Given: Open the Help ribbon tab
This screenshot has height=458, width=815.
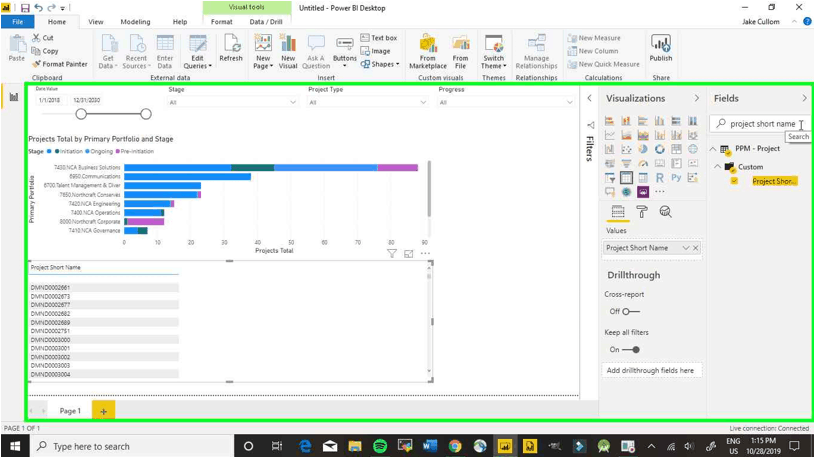Looking at the screenshot, I should pos(180,22).
